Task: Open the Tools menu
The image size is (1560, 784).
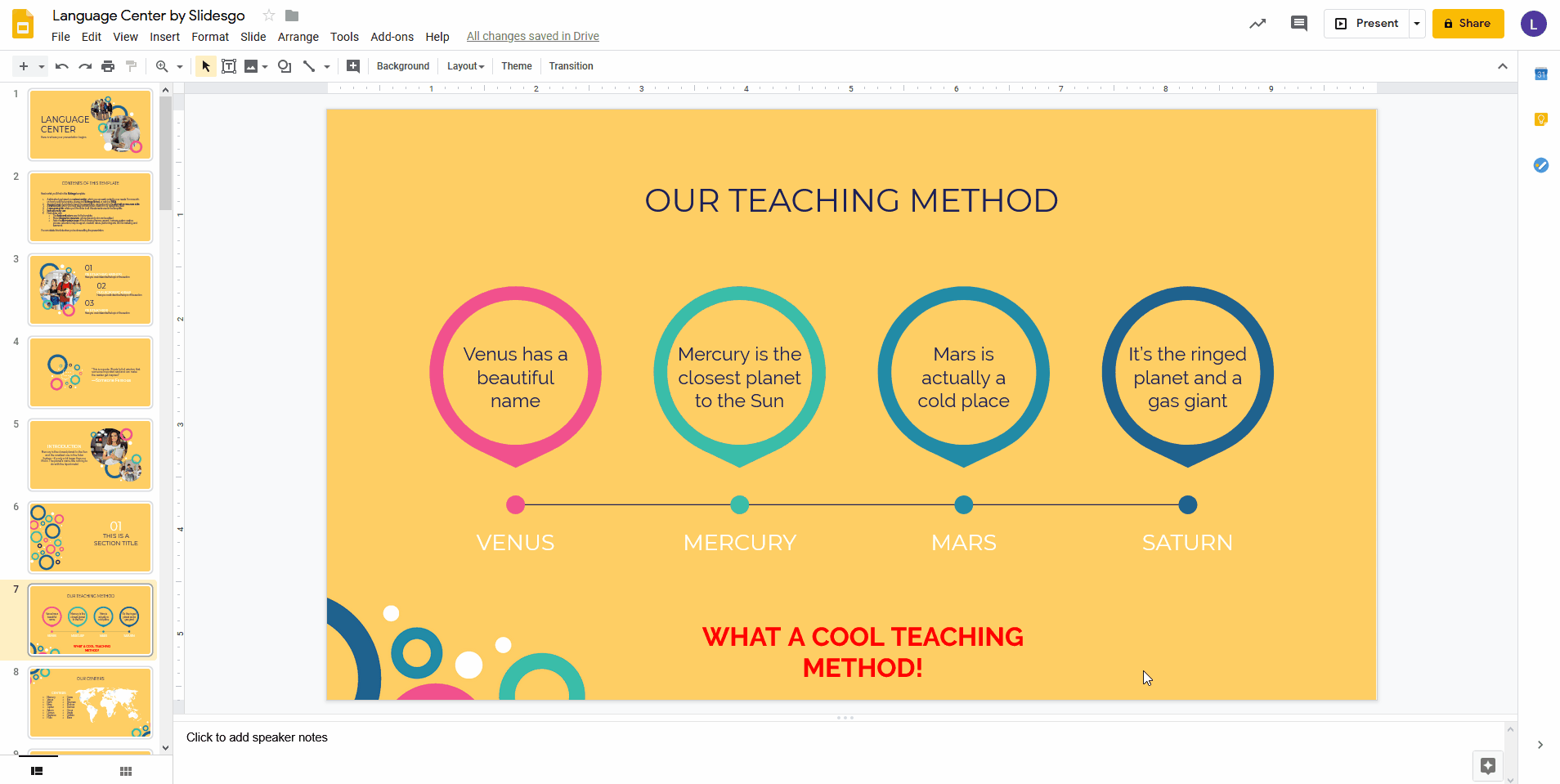Action: (x=344, y=37)
